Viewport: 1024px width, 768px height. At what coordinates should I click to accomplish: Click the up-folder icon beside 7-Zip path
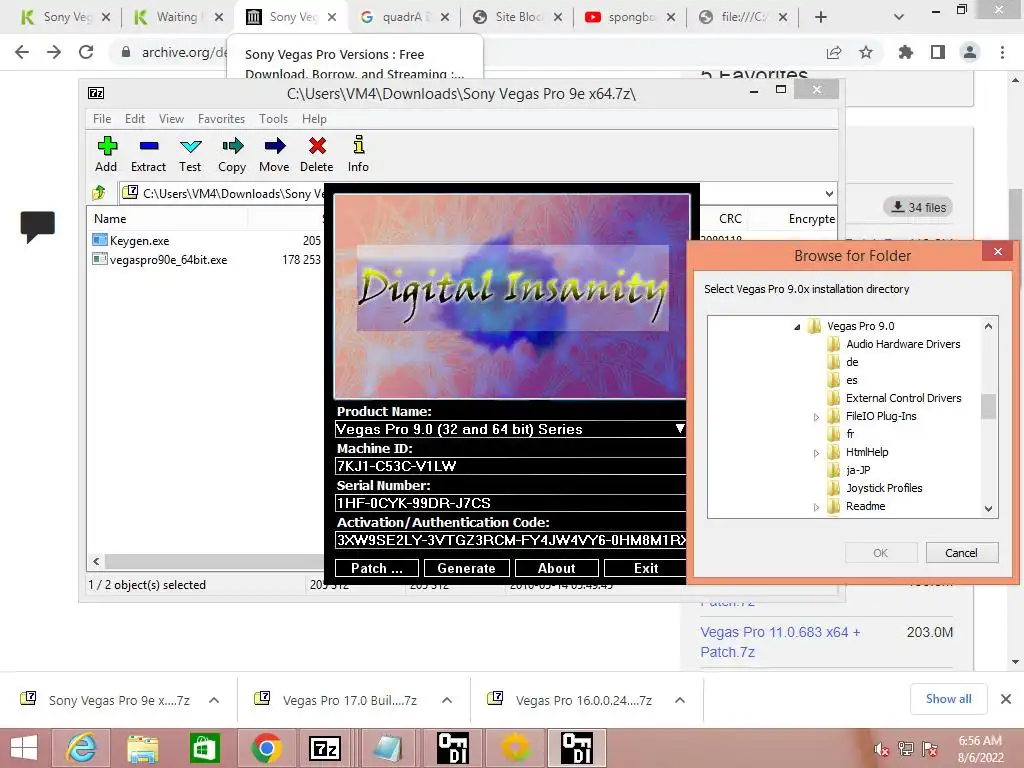pyautogui.click(x=99, y=193)
